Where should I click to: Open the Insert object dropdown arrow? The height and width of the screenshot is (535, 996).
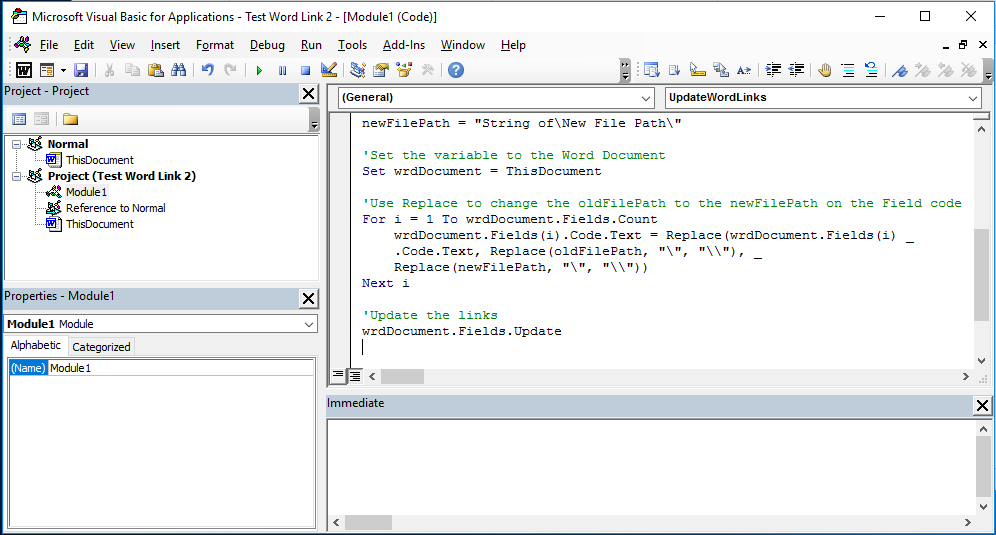(x=63, y=70)
